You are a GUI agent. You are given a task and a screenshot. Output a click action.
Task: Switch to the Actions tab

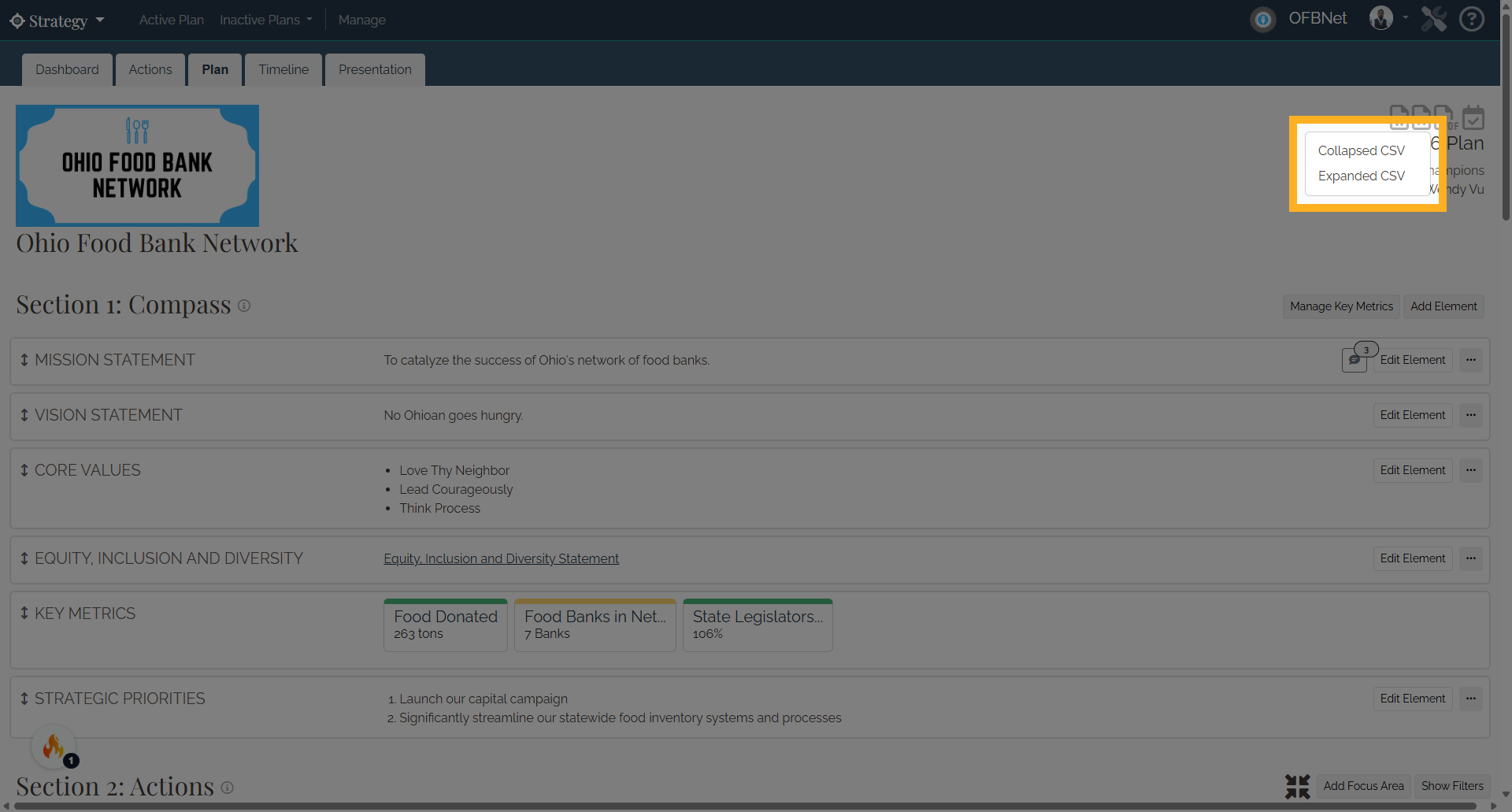click(150, 69)
